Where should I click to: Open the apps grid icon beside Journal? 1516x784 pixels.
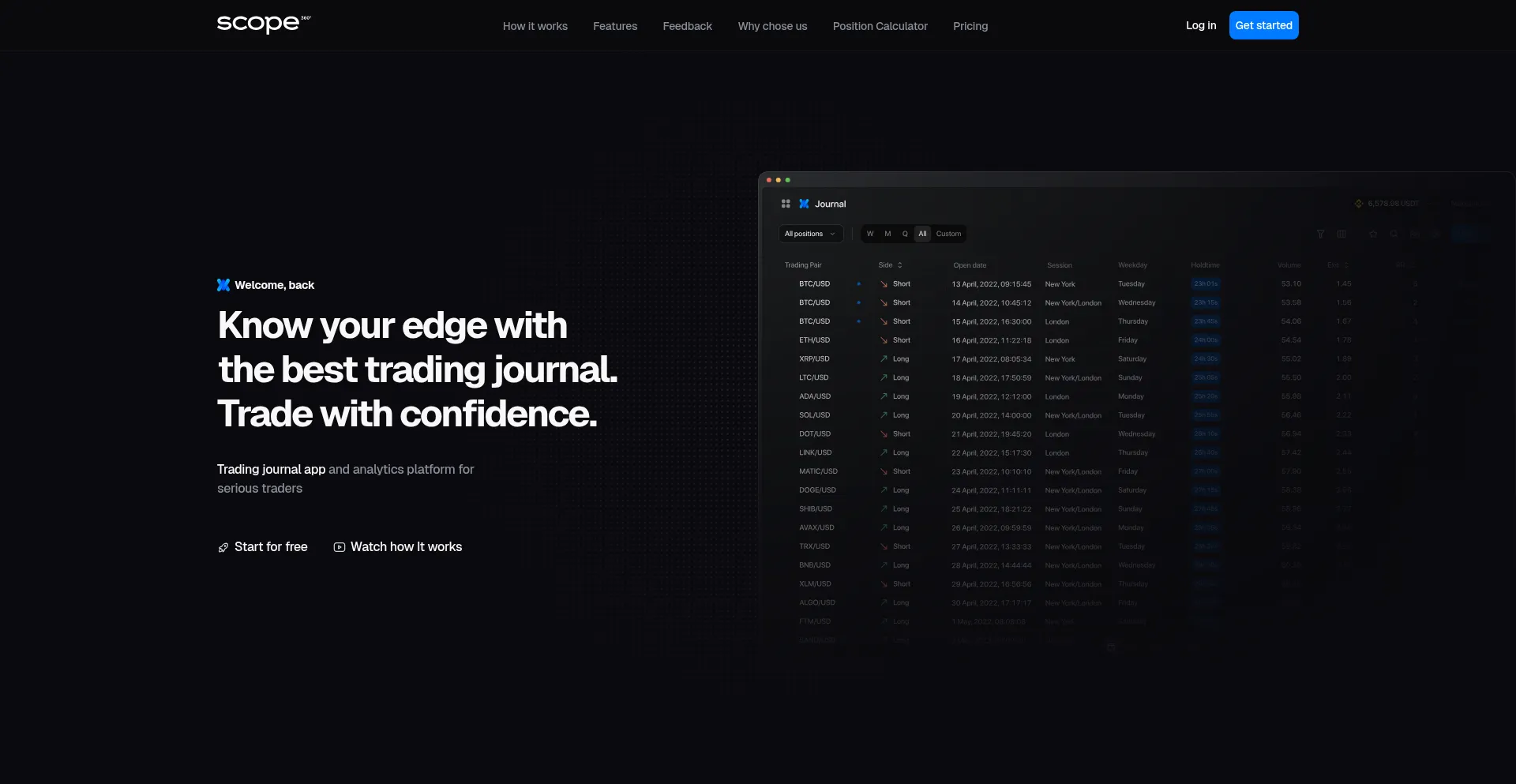pyautogui.click(x=786, y=204)
